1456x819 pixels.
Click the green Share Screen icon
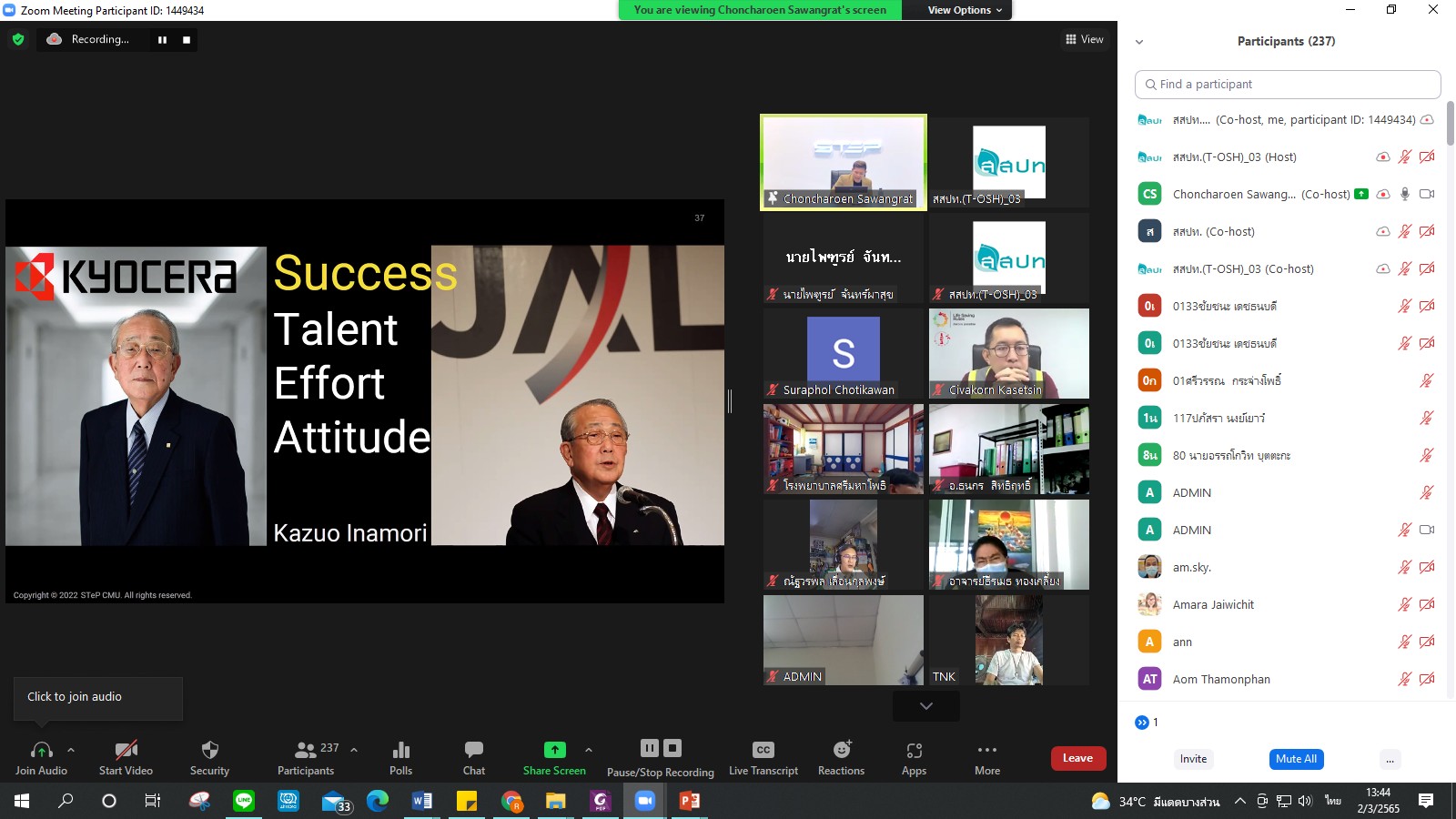click(554, 750)
